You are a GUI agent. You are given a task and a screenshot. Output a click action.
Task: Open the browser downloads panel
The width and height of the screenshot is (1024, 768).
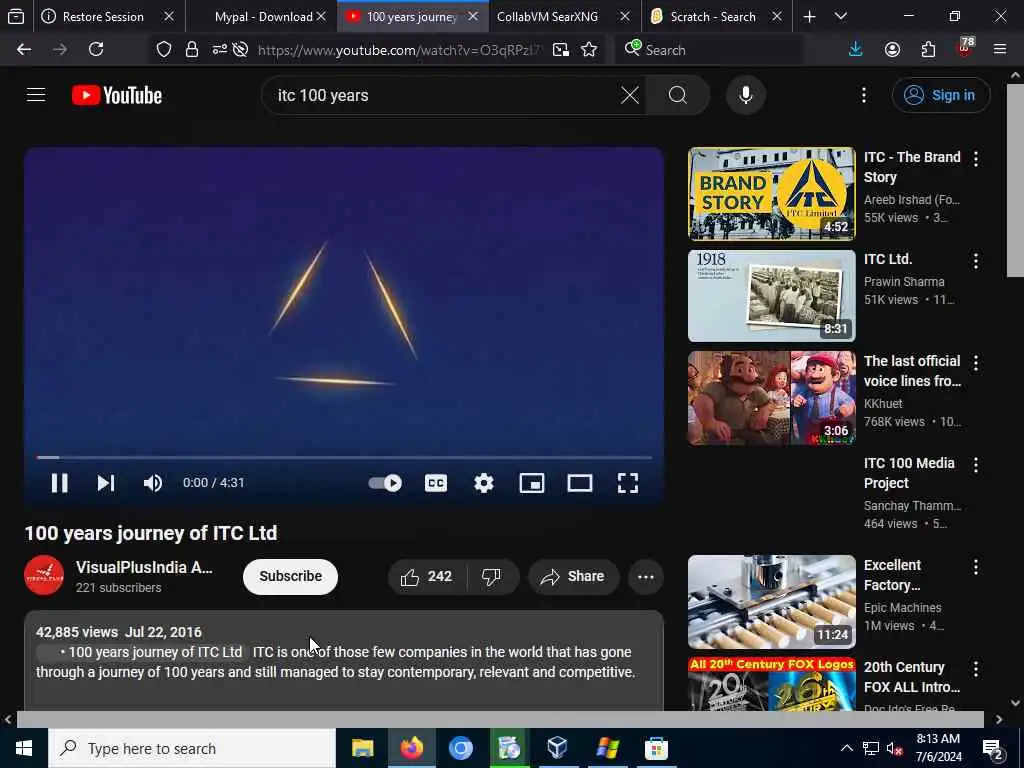pyautogui.click(x=856, y=50)
